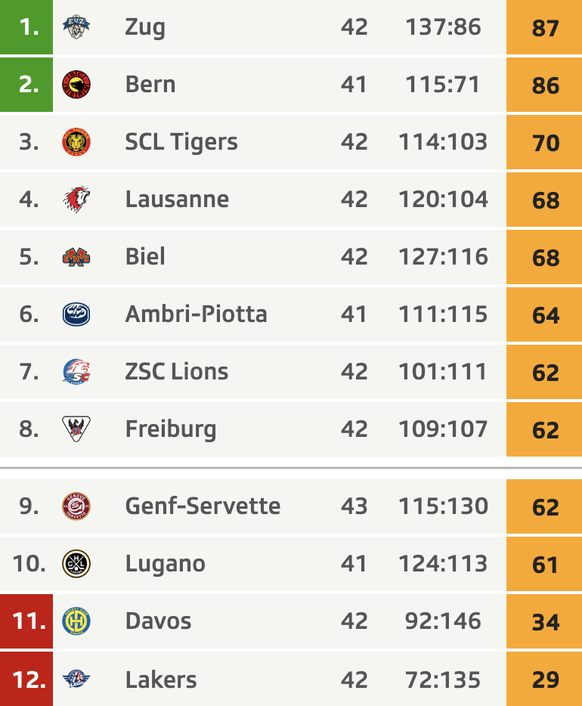
Task: Select the green rank 1 badge
Action: tap(26, 27)
